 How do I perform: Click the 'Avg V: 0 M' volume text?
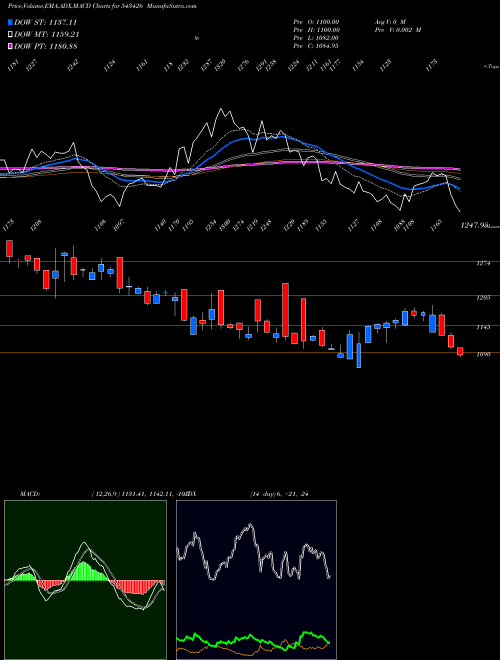click(390, 21)
